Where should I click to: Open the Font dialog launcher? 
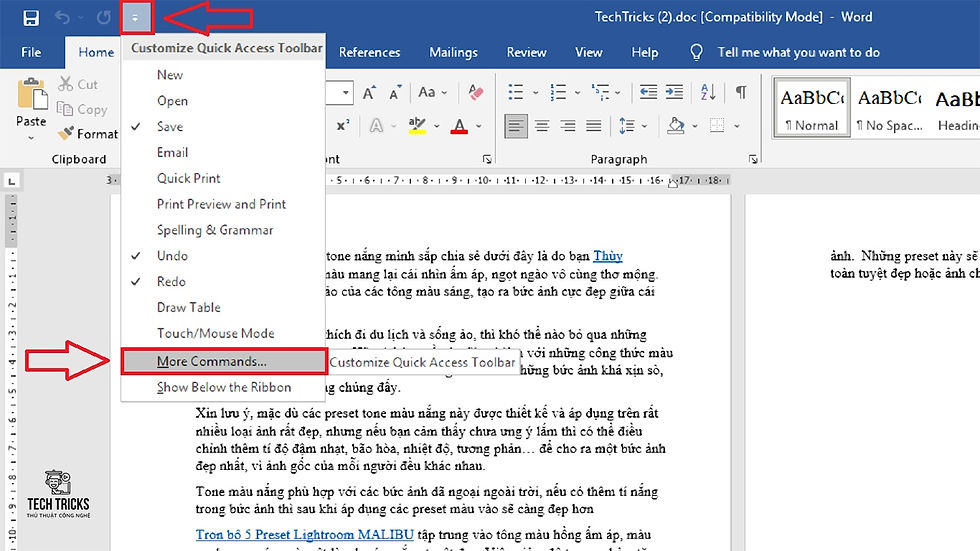pos(487,159)
